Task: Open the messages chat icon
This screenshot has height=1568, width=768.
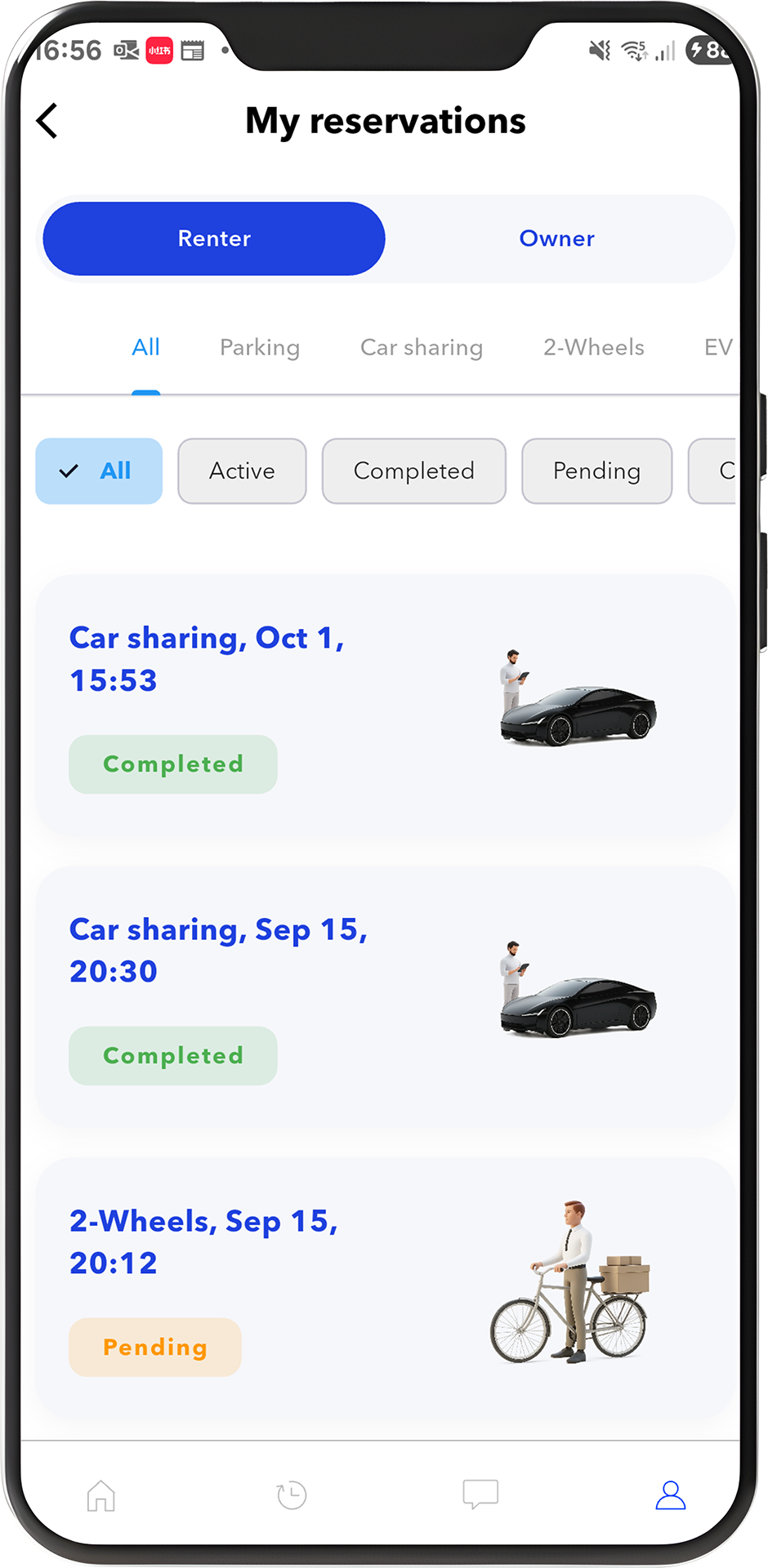Action: [x=480, y=1494]
